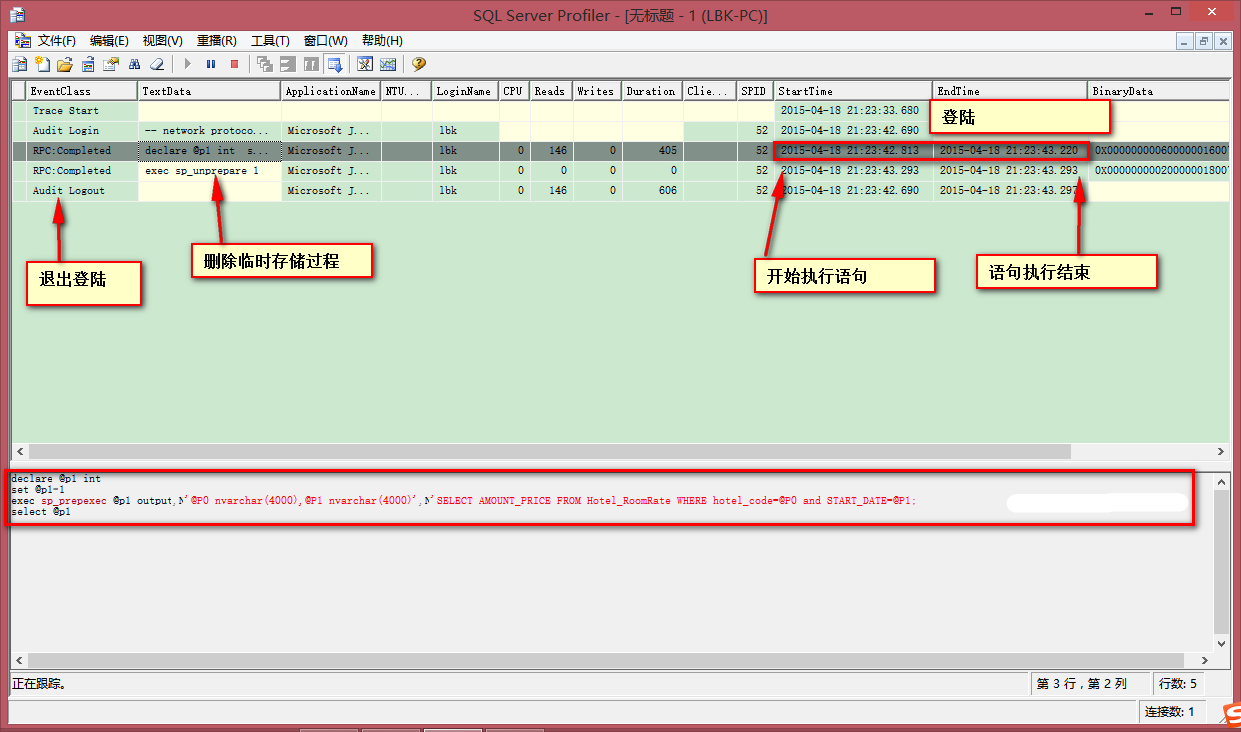This screenshot has height=732, width=1241.
Task: Click the grid's horizontal scrollbar right arrow
Action: 1221,452
